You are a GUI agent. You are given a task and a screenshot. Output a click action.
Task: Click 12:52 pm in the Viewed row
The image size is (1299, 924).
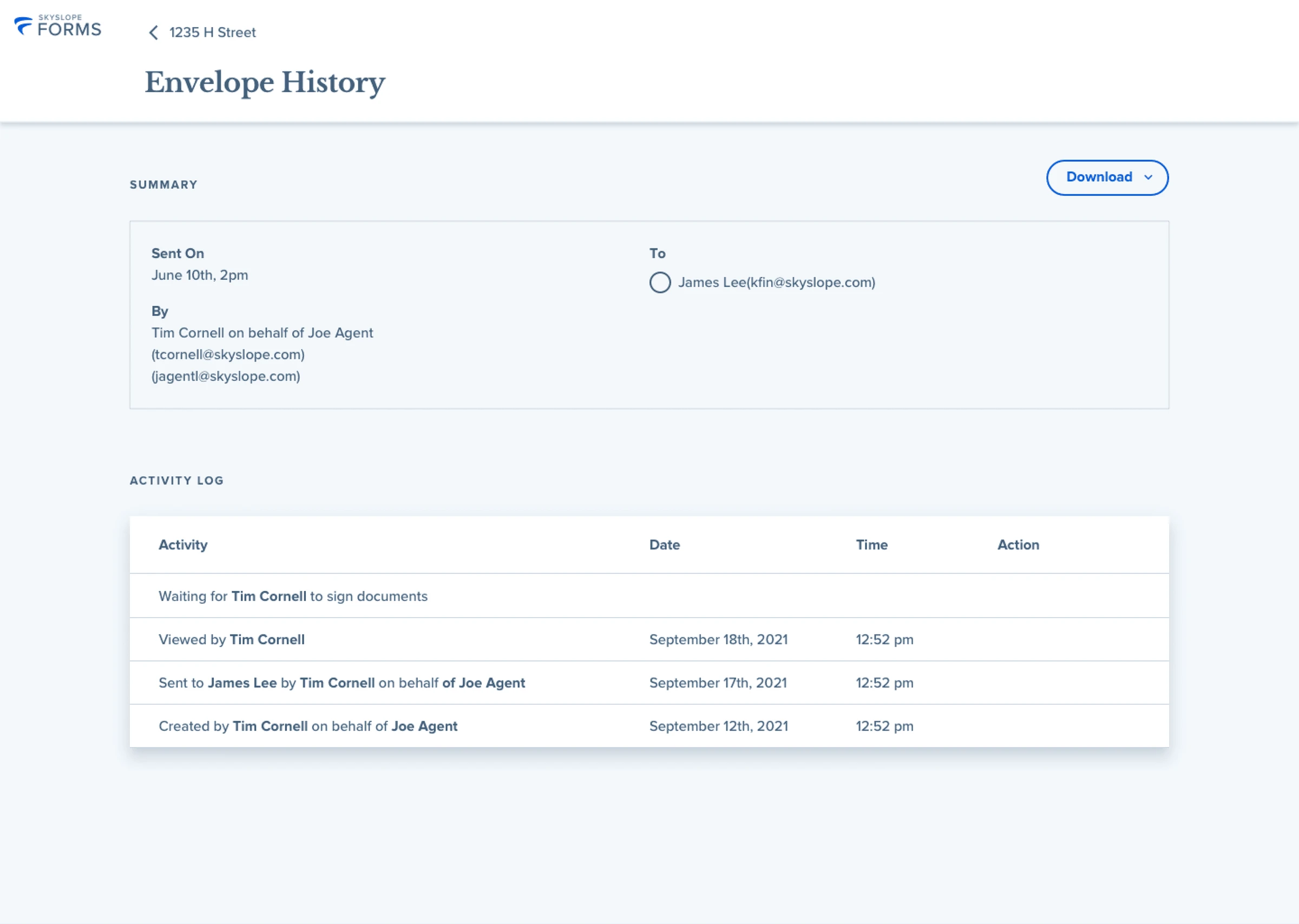[x=884, y=639]
